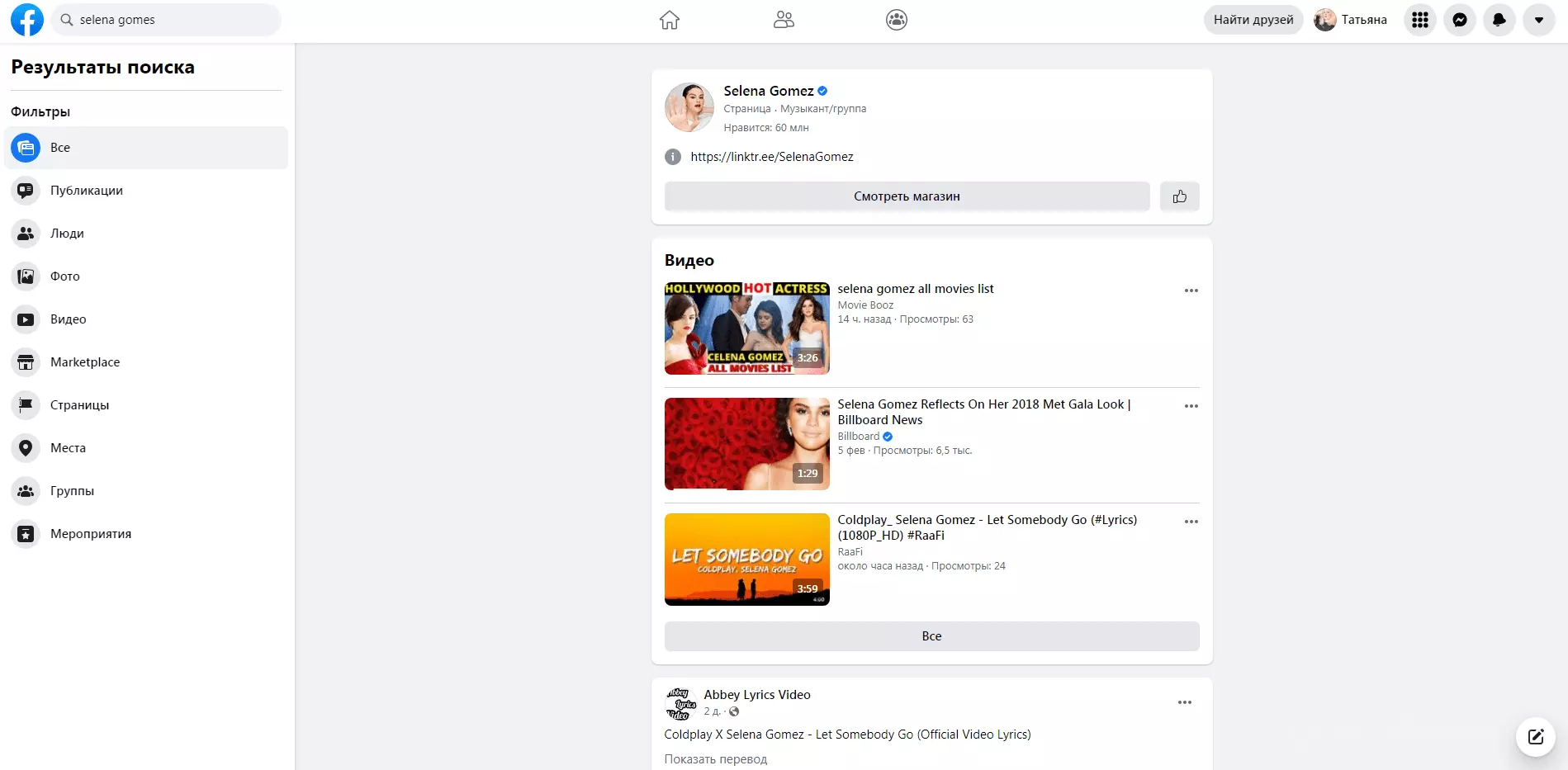Click the Selena Gomez page avatar
This screenshot has height=770, width=1568.
pyautogui.click(x=689, y=107)
